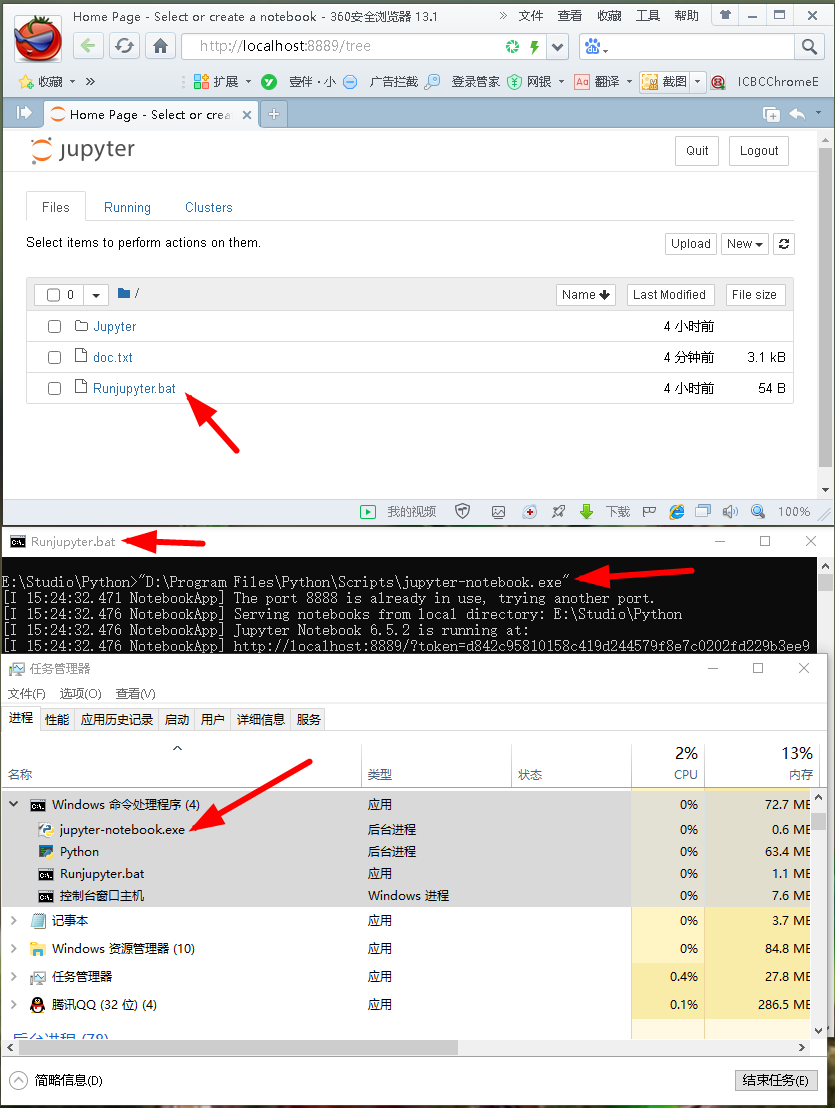835x1108 pixels.
Task: Refresh the Jupyter notebook file list
Action: (783, 244)
